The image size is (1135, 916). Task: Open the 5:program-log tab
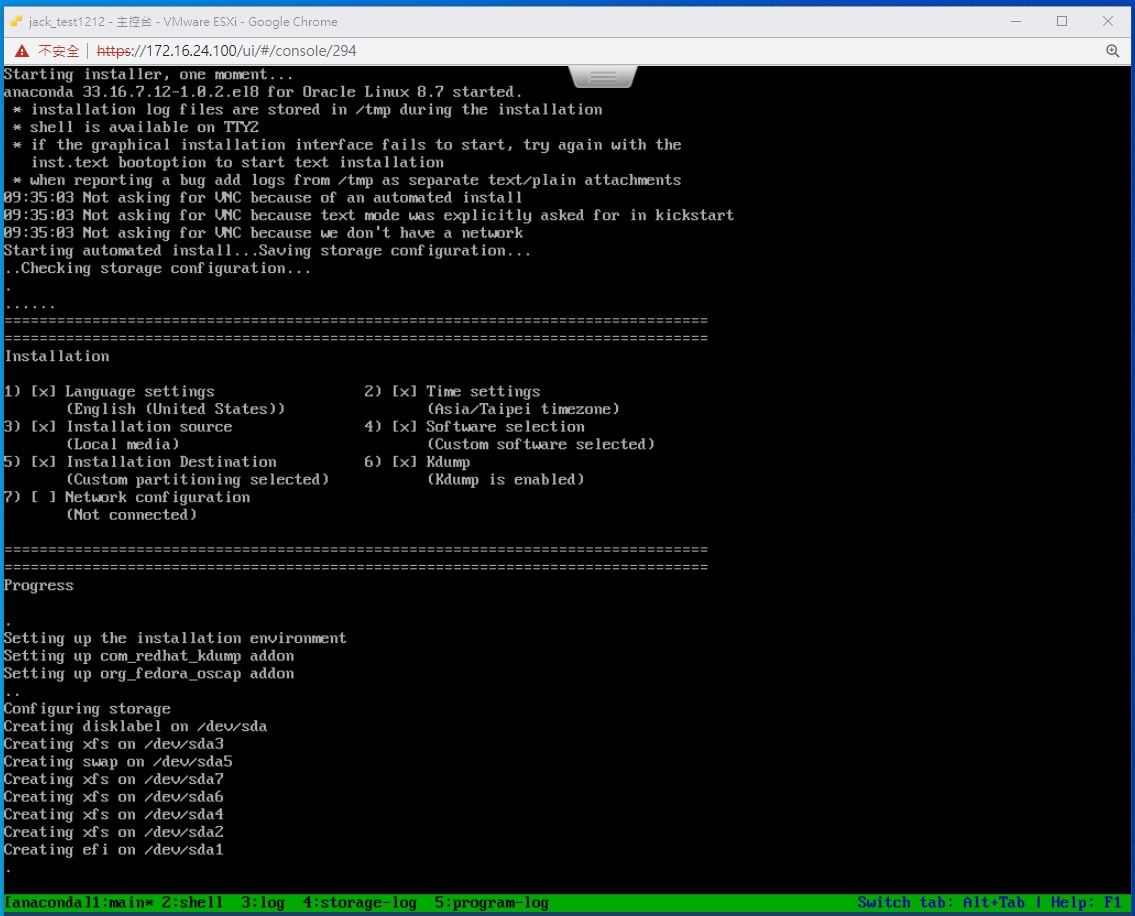tap(491, 903)
